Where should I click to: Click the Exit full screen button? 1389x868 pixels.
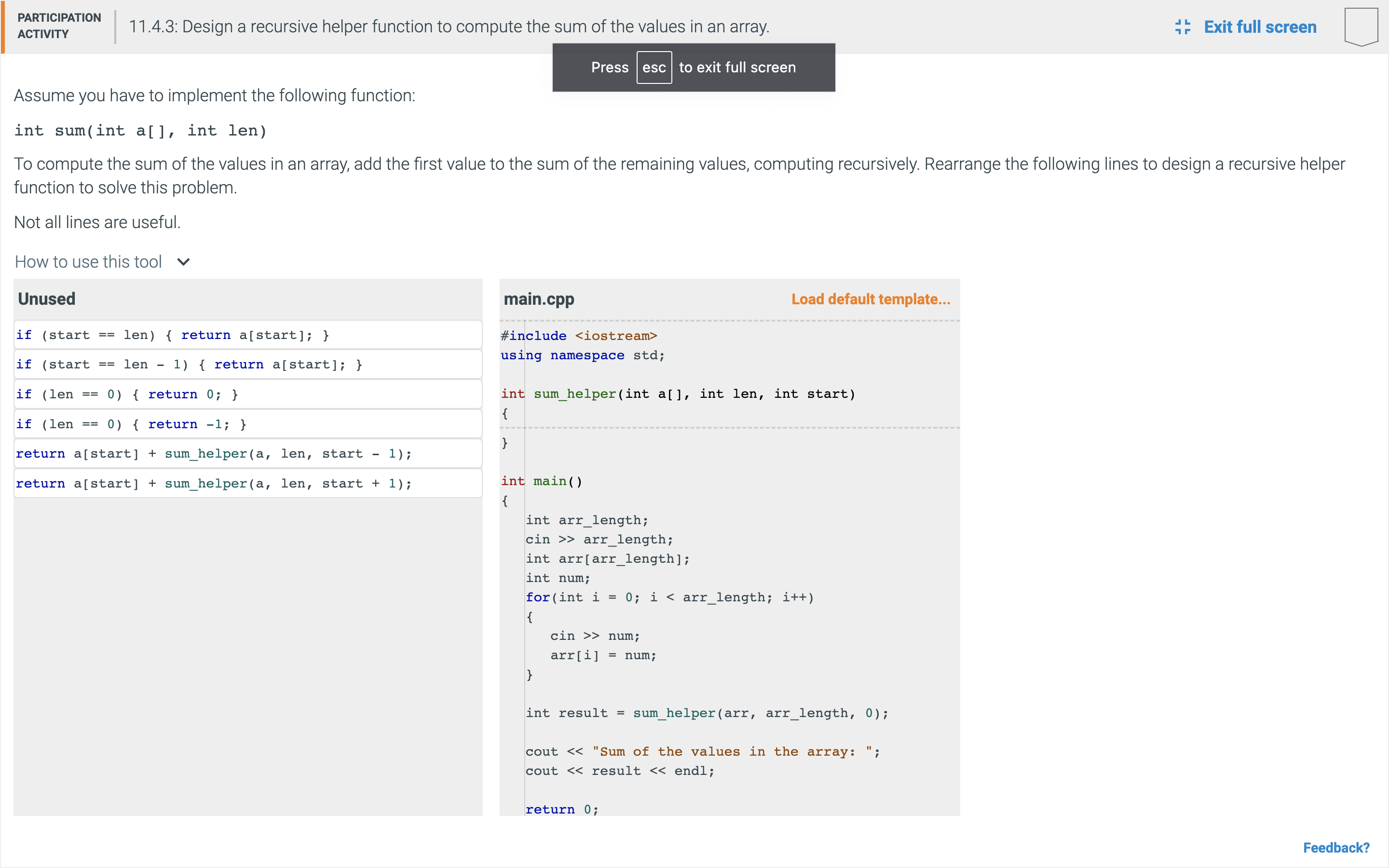1260,27
